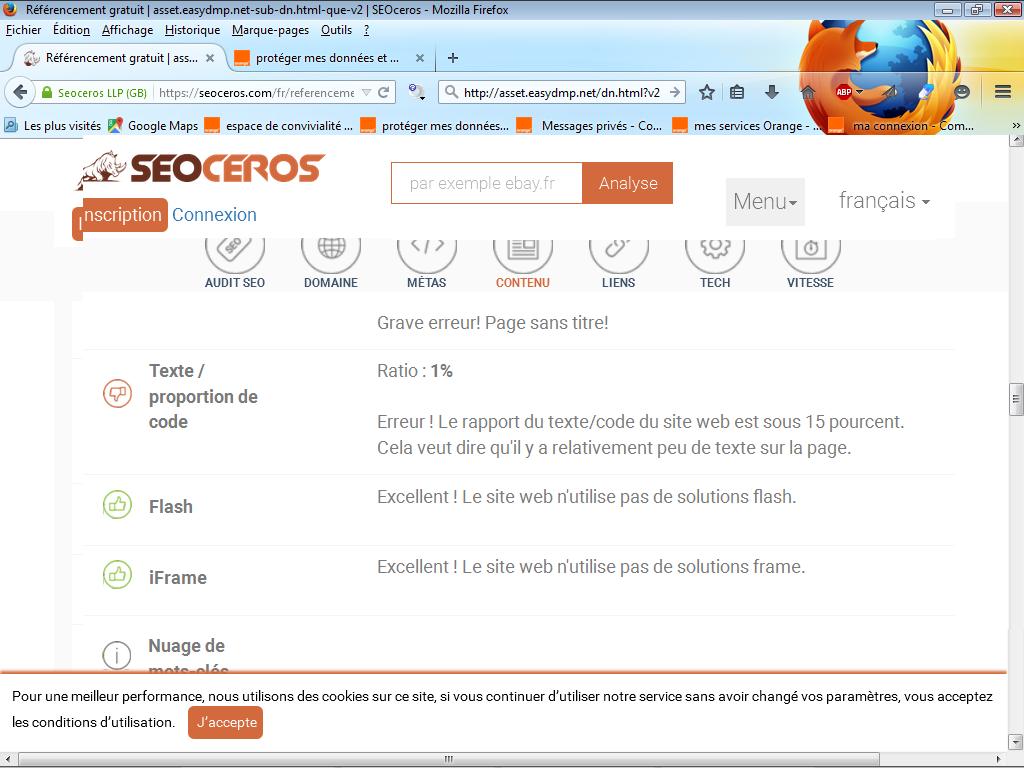Screen dimensions: 1024x768
Task: Open Les plus visités bookmark
Action: 53,125
